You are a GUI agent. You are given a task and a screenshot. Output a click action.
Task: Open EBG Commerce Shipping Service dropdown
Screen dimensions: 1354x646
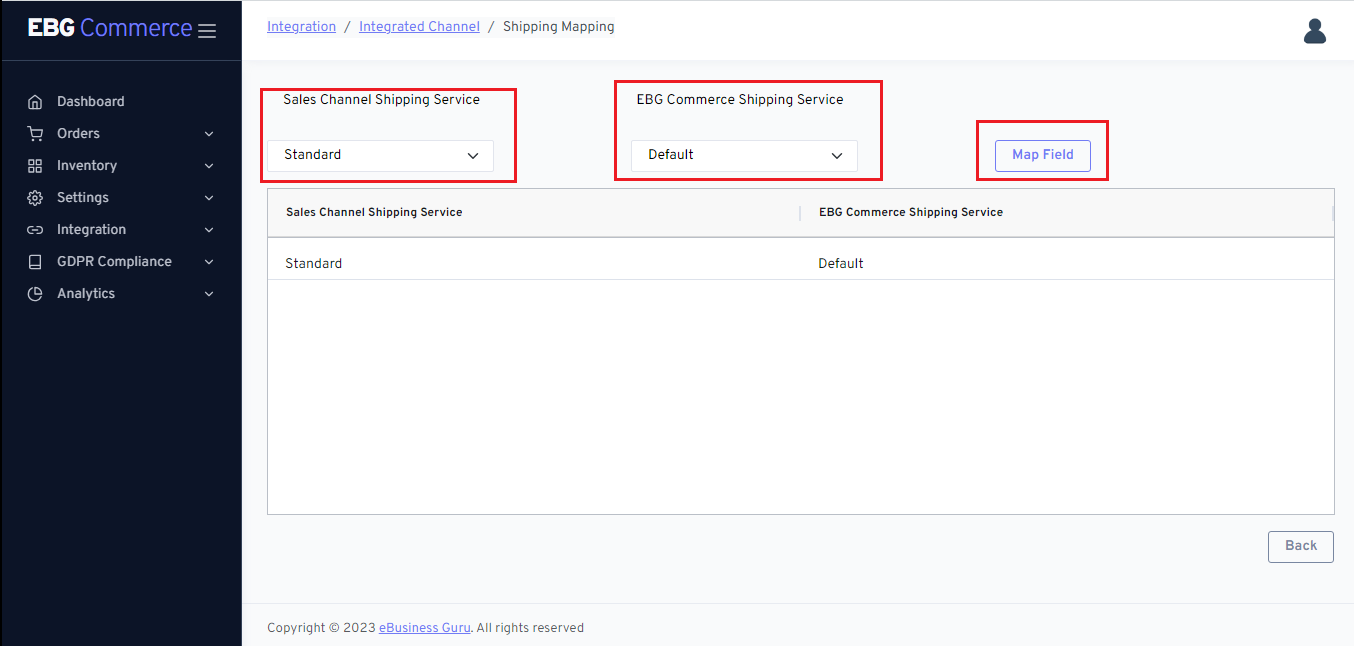pos(744,155)
